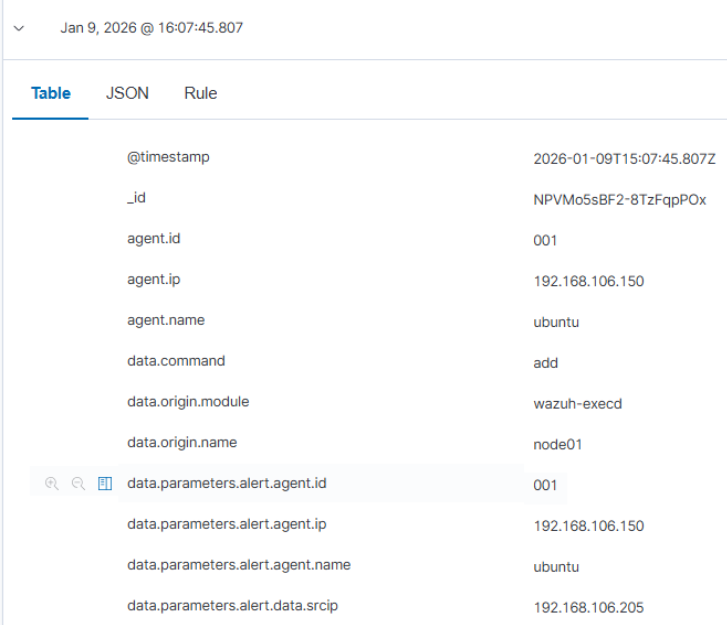Click the srcip value 192.168.106.205
The image size is (727, 625).
pyautogui.click(x=588, y=607)
